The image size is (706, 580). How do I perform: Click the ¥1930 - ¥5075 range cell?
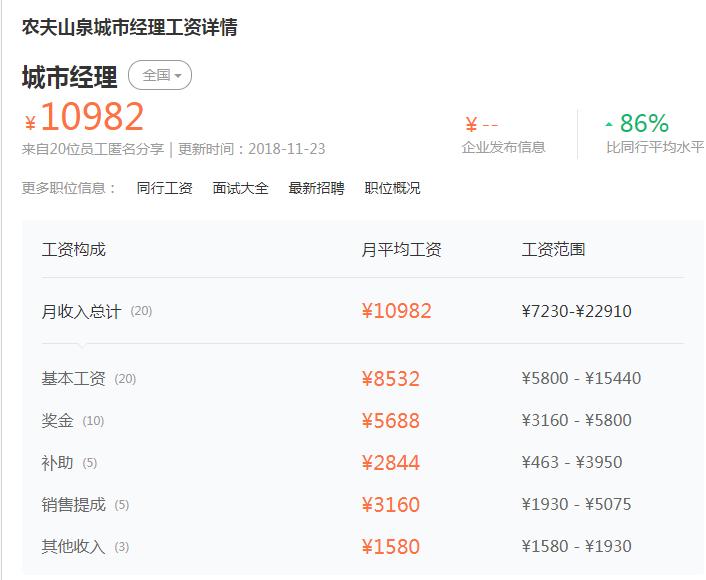576,504
